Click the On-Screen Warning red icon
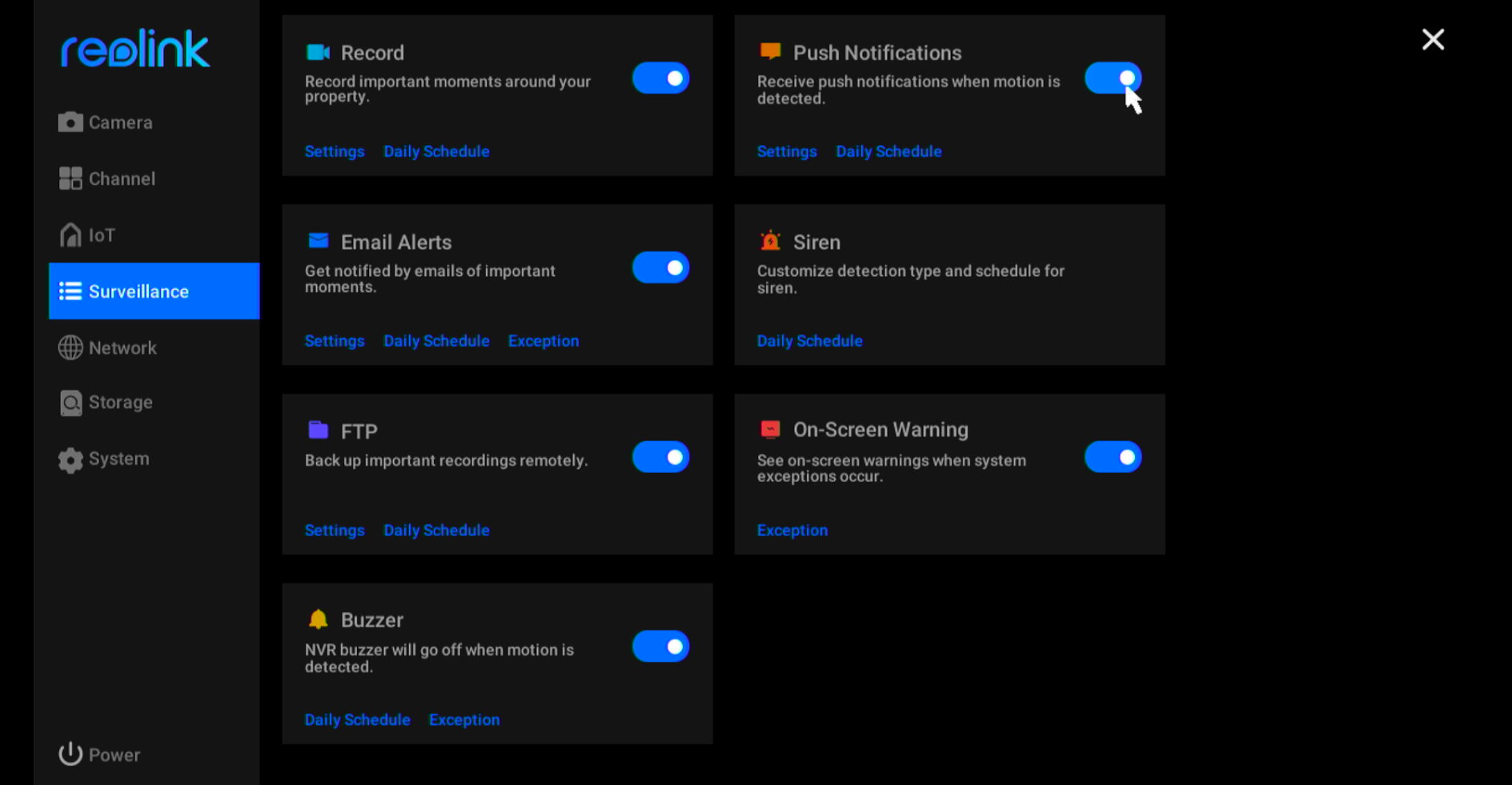Screen dimensions: 1512x785 click(x=770, y=429)
